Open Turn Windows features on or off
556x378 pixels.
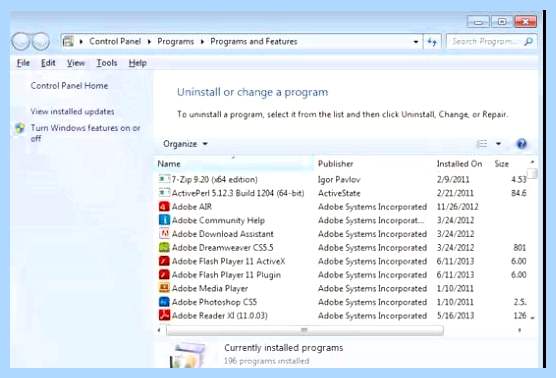[x=85, y=133]
